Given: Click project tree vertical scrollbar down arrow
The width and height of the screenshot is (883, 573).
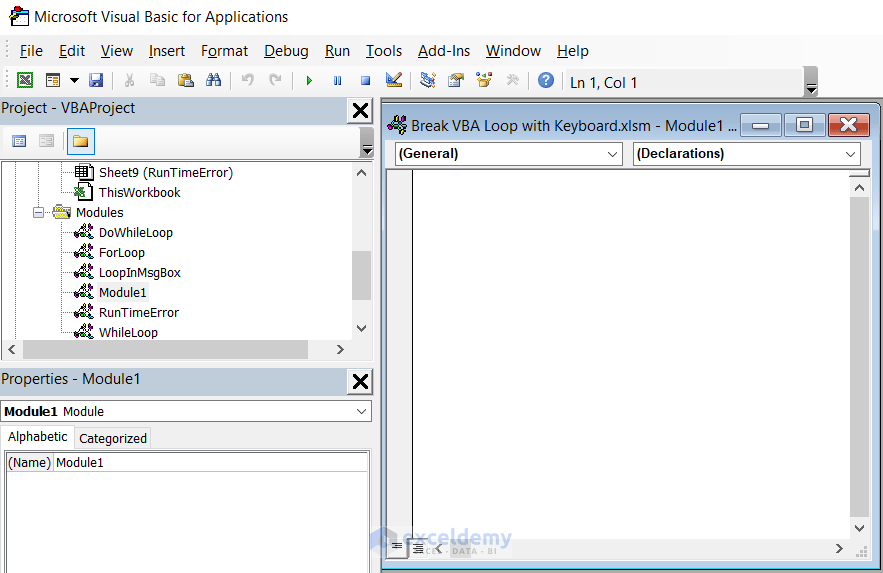Looking at the screenshot, I should pos(362,329).
